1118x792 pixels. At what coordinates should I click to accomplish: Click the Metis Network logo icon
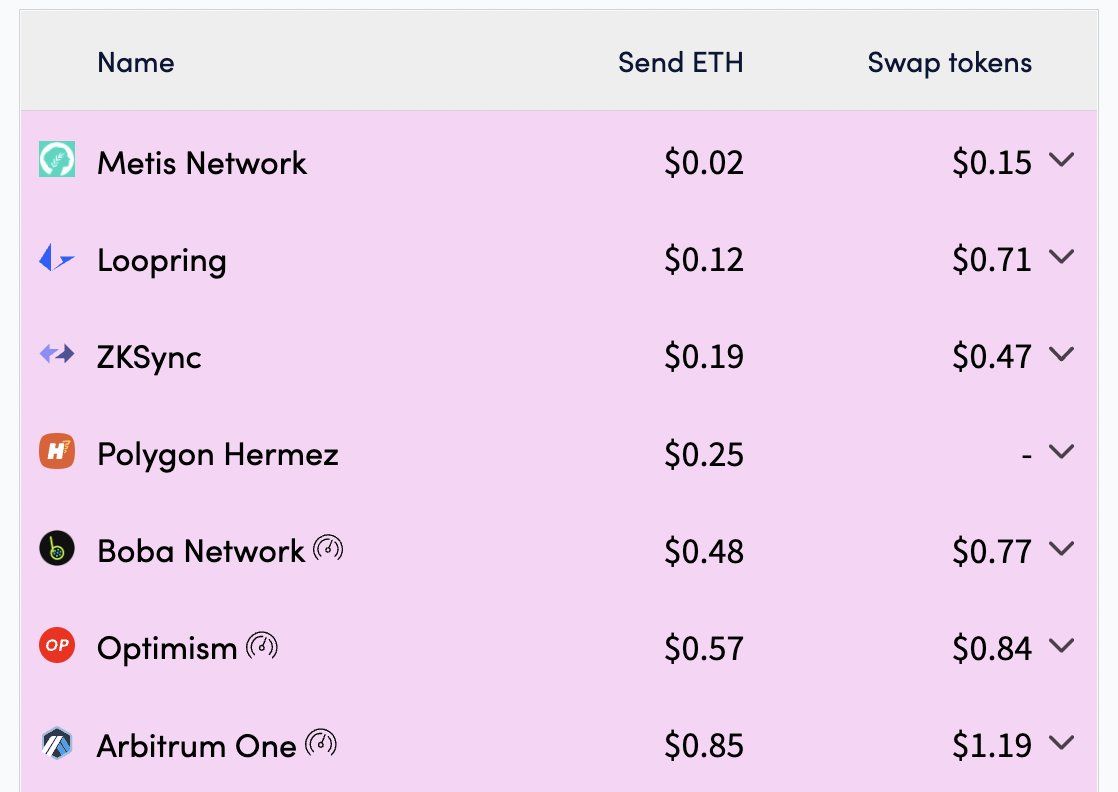[x=57, y=160]
